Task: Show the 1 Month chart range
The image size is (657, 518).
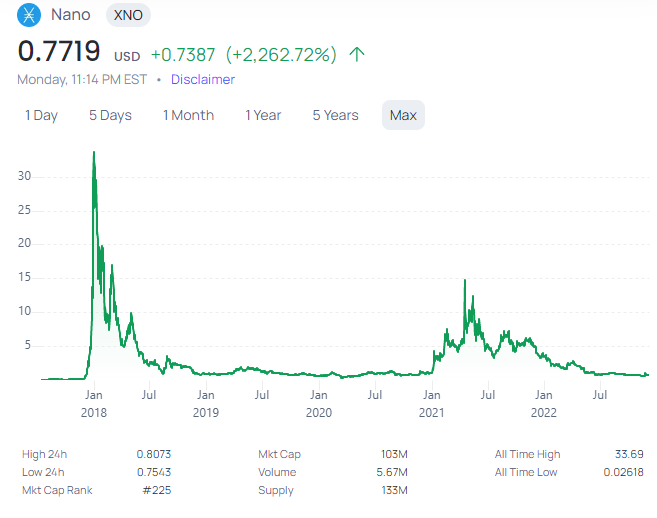Action: coord(188,115)
